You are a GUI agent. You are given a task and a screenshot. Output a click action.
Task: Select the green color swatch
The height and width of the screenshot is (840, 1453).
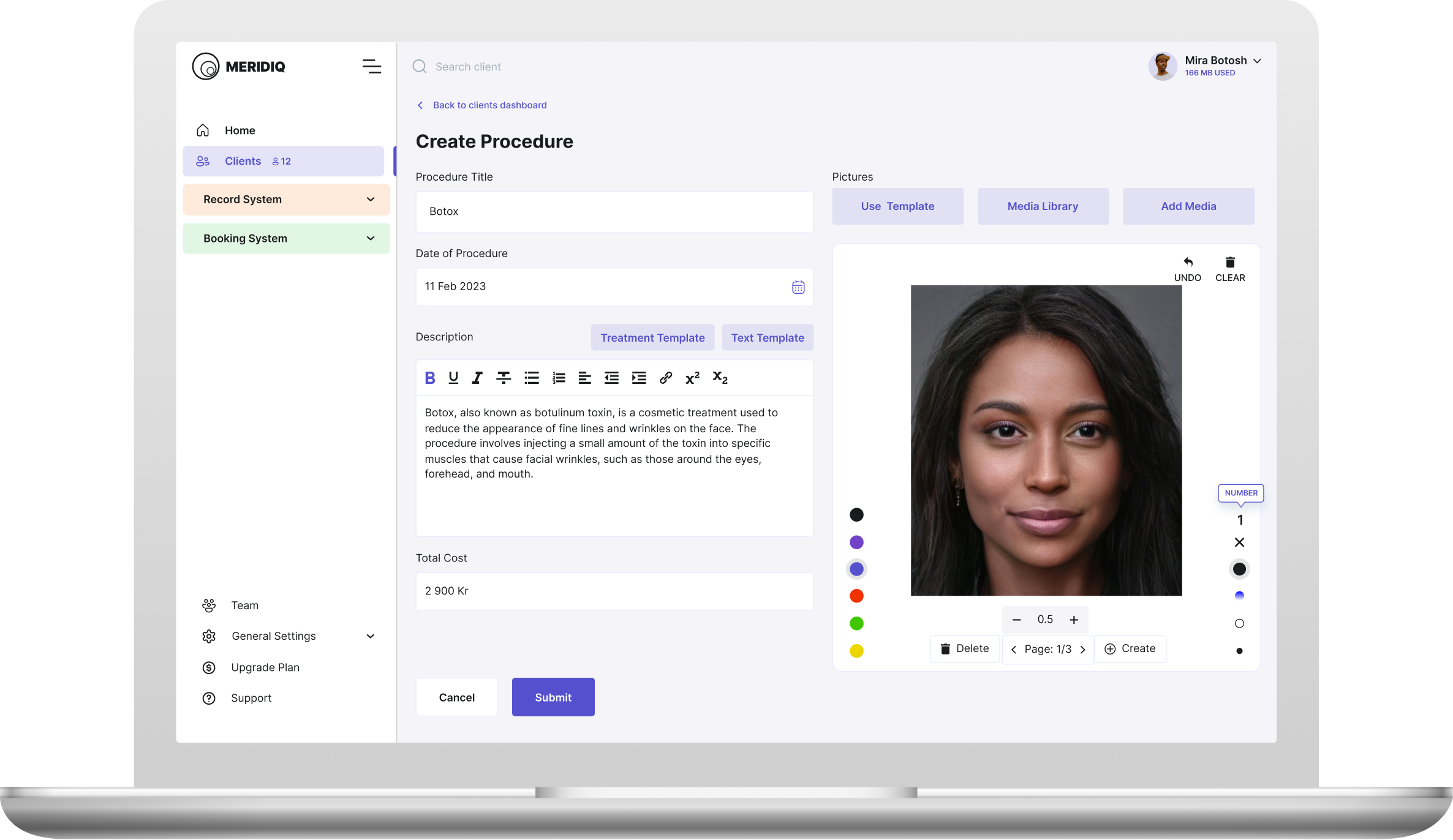point(857,624)
